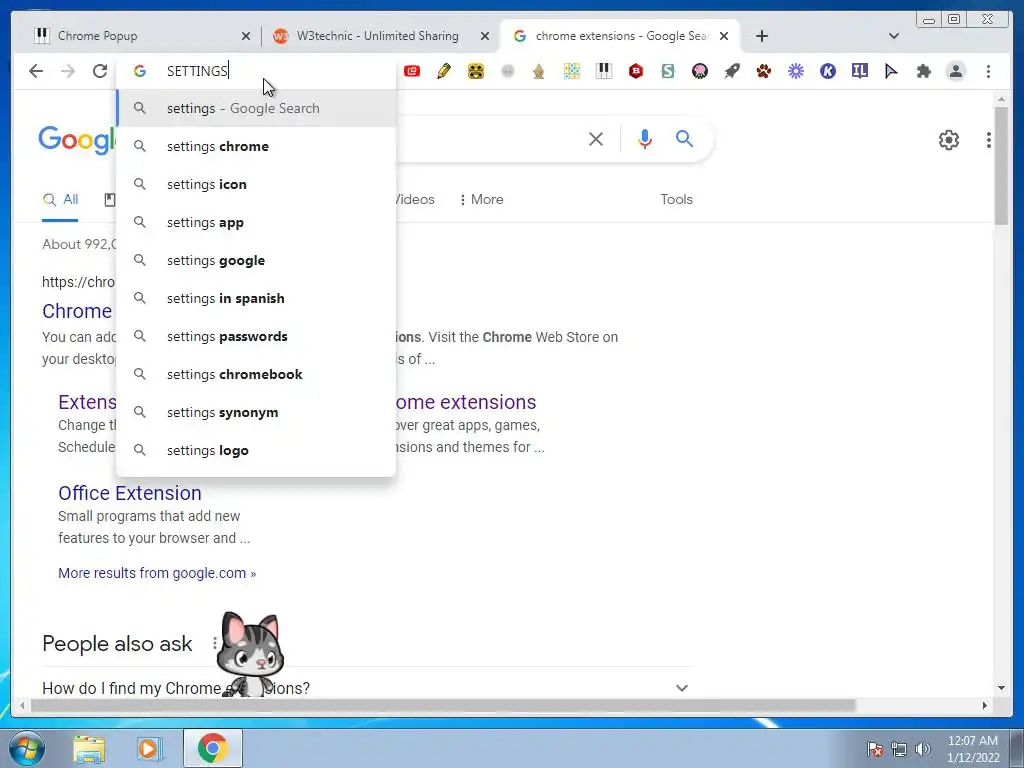Open the Office Extension result link
Image resolution: width=1024 pixels, height=768 pixels.
(130, 493)
